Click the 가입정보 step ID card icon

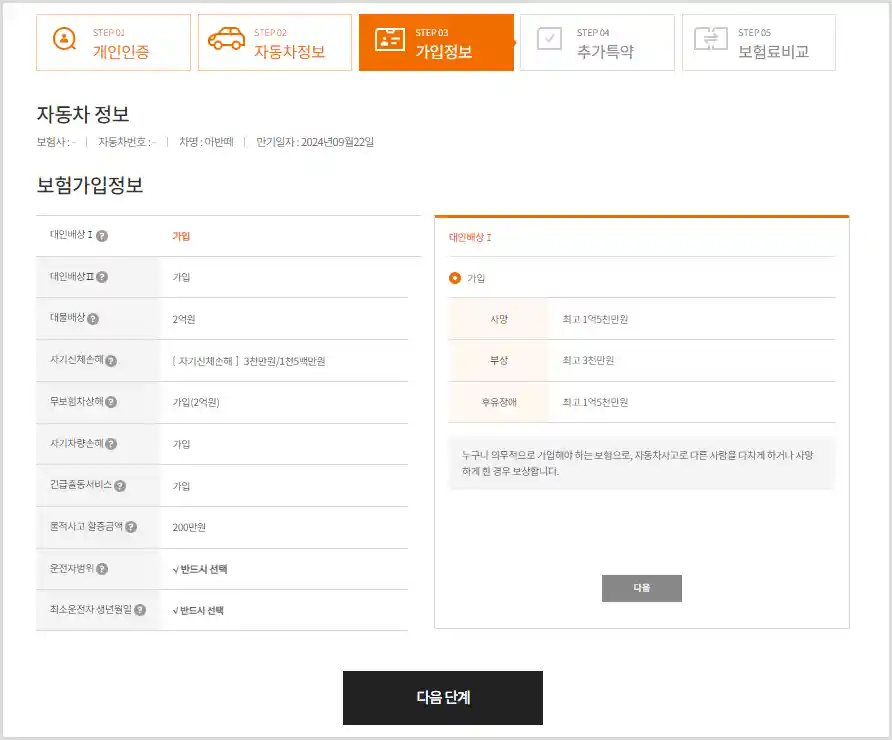[x=390, y=39]
